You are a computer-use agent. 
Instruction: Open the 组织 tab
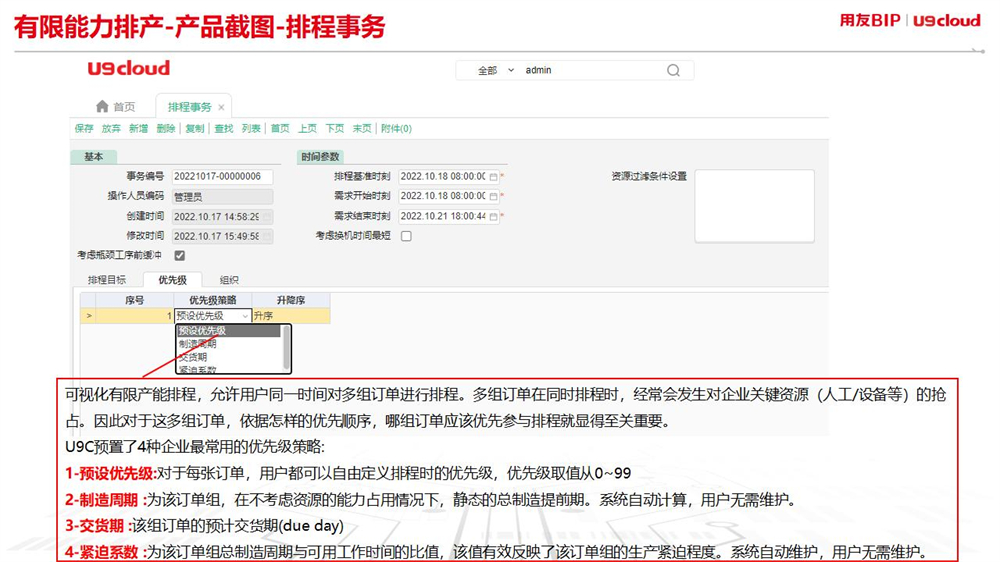pos(229,280)
